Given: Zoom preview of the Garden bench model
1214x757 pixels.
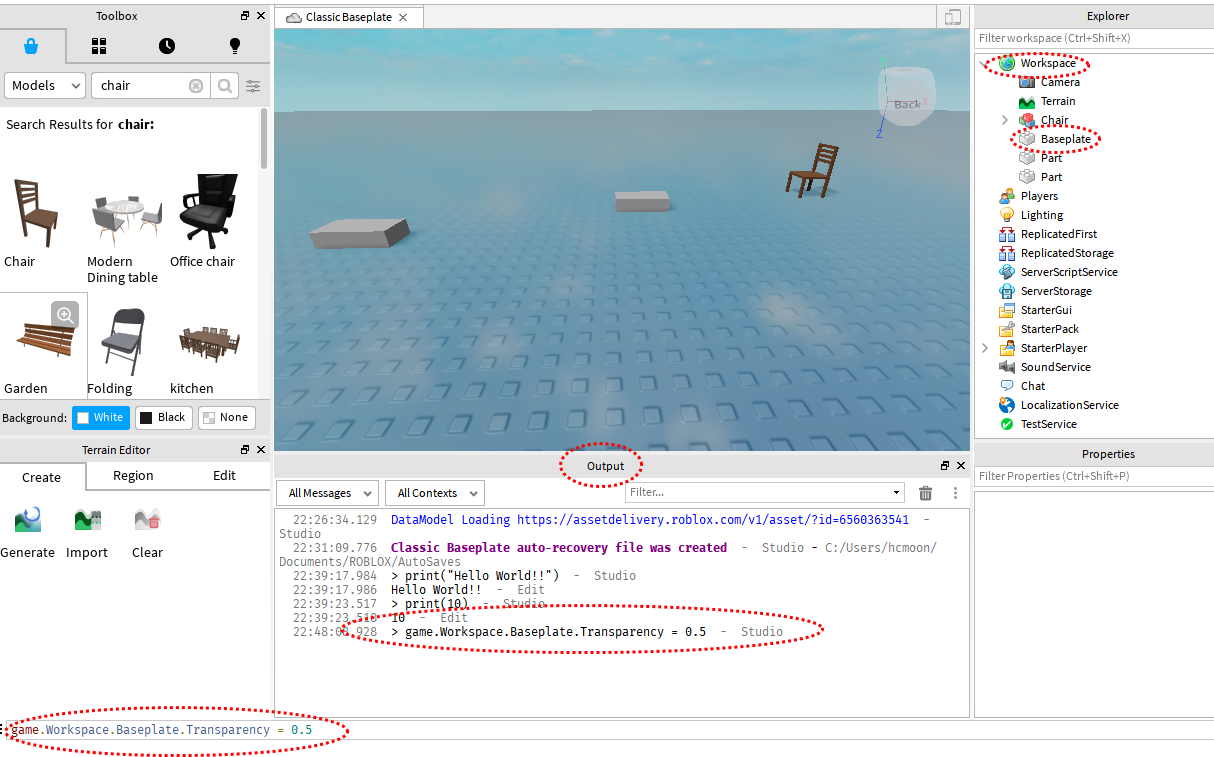Looking at the screenshot, I should coord(65,315).
